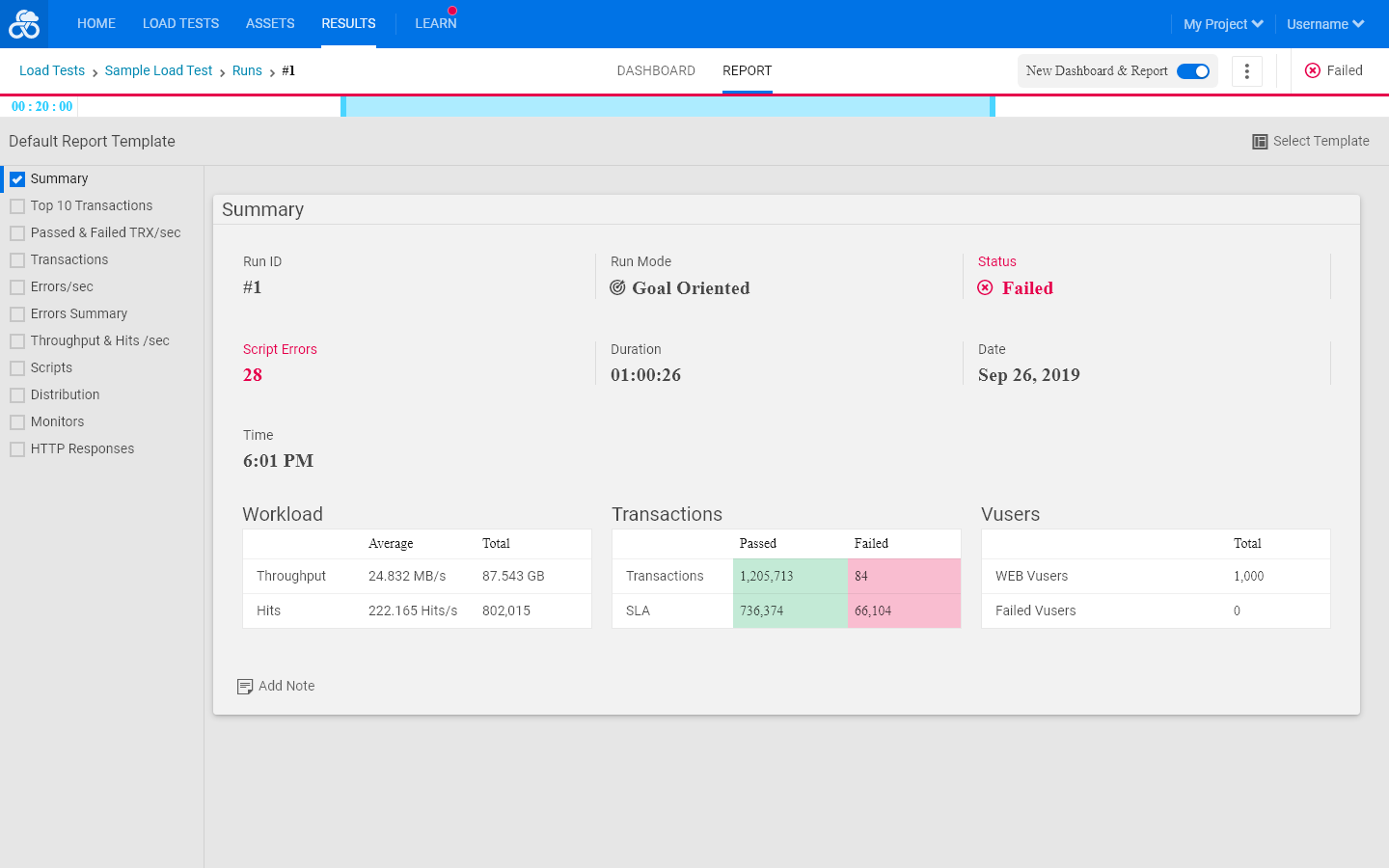Open the Runs breadcrumb link
The image size is (1389, 868).
pos(247,70)
